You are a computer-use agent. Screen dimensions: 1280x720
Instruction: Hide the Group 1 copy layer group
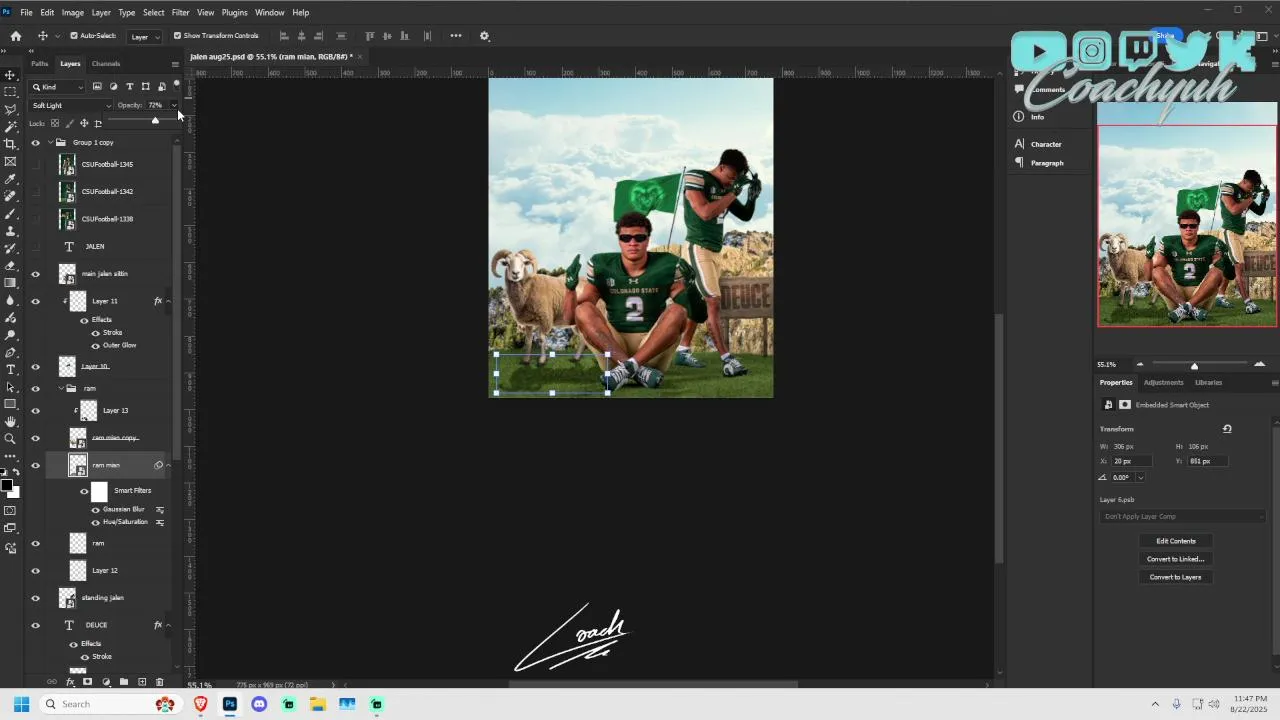pyautogui.click(x=36, y=142)
